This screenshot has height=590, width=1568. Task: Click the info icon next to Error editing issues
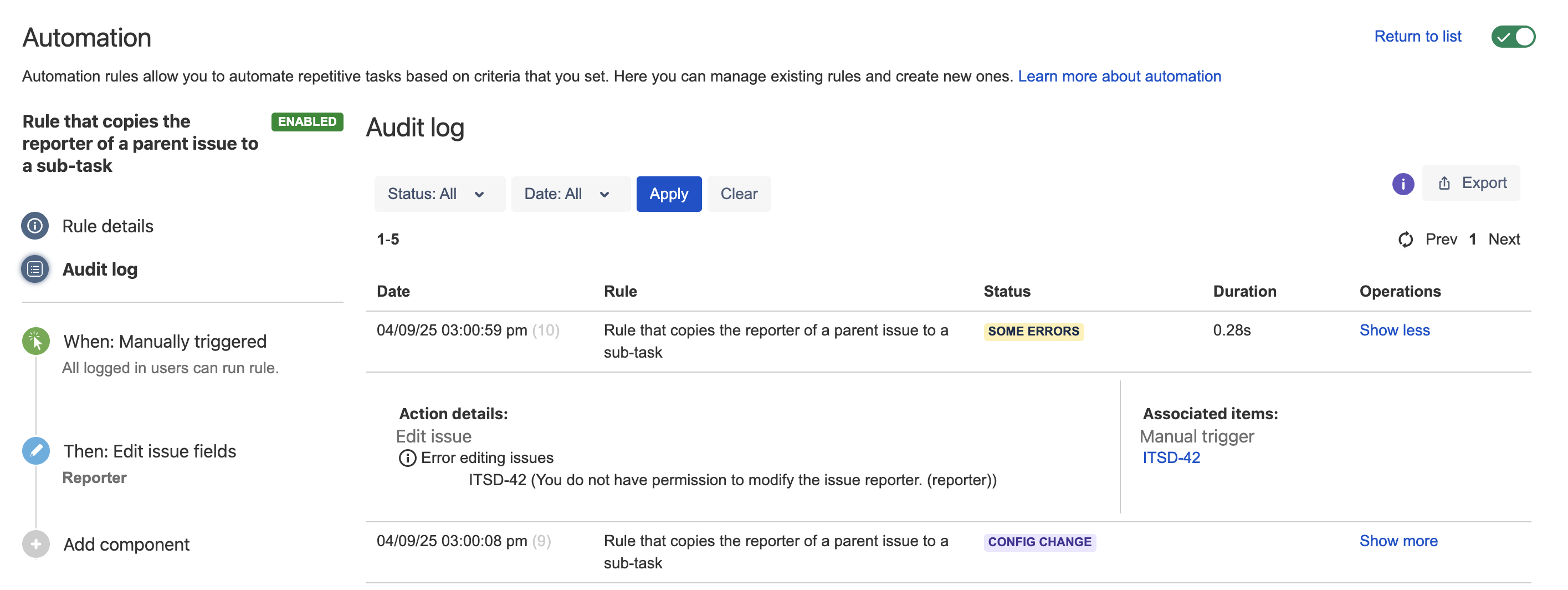406,457
